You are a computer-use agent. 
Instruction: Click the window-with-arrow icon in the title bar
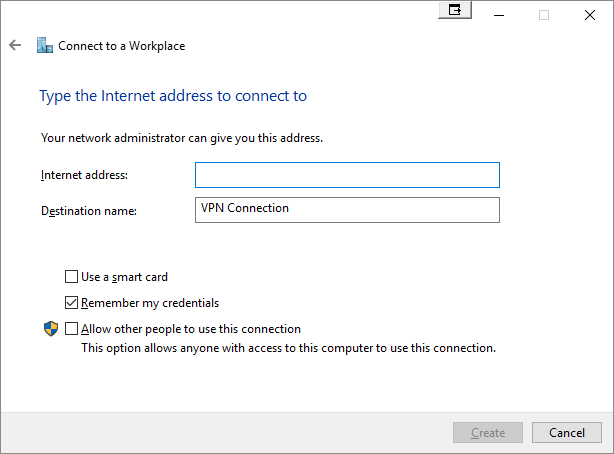[455, 10]
